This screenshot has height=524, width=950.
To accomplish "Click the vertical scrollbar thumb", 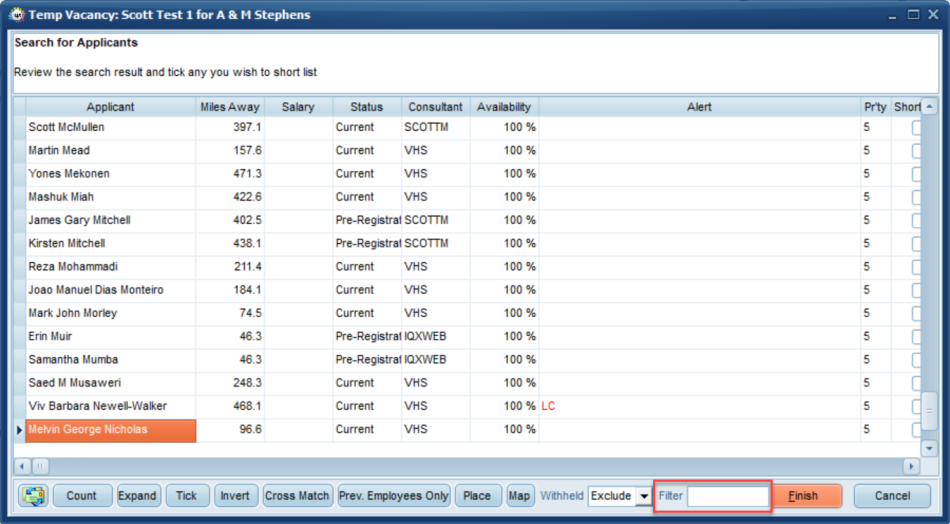I will click(929, 411).
